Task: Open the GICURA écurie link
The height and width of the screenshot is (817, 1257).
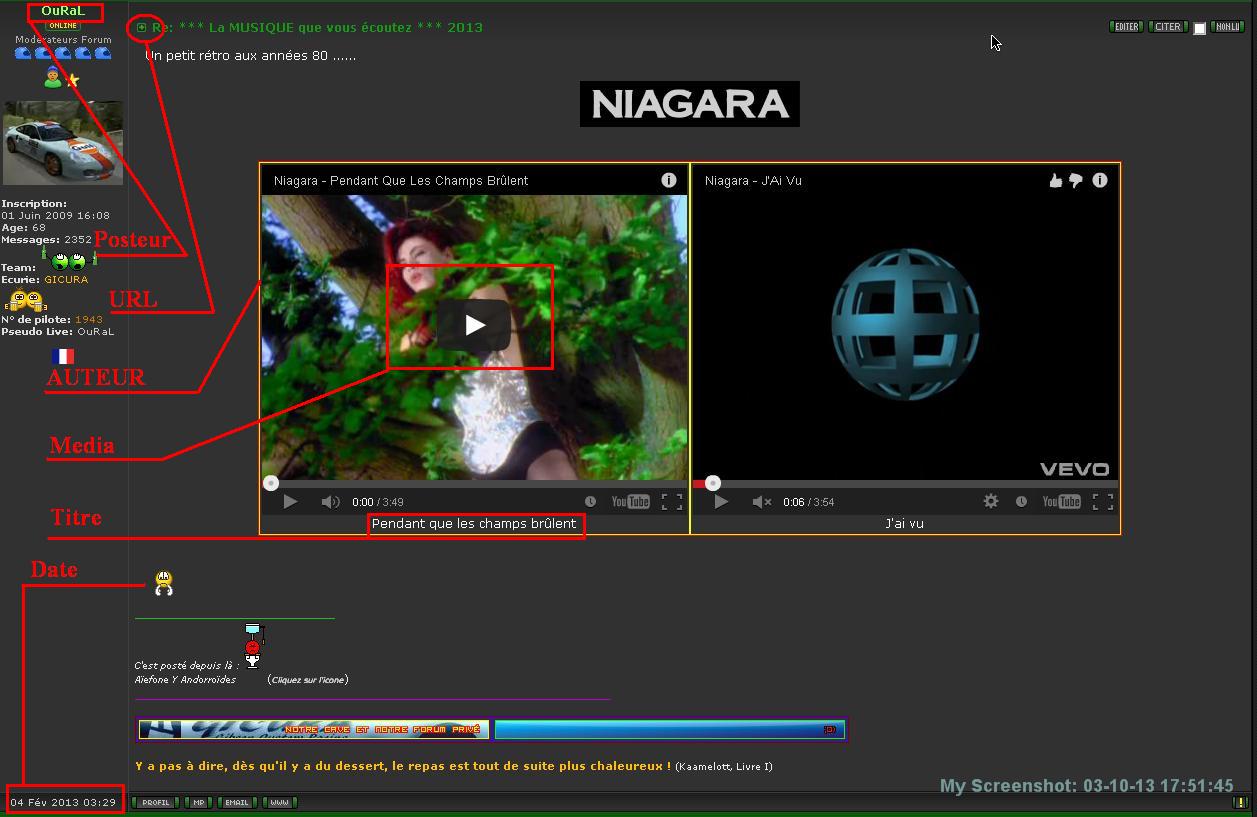Action: pyautogui.click(x=66, y=280)
